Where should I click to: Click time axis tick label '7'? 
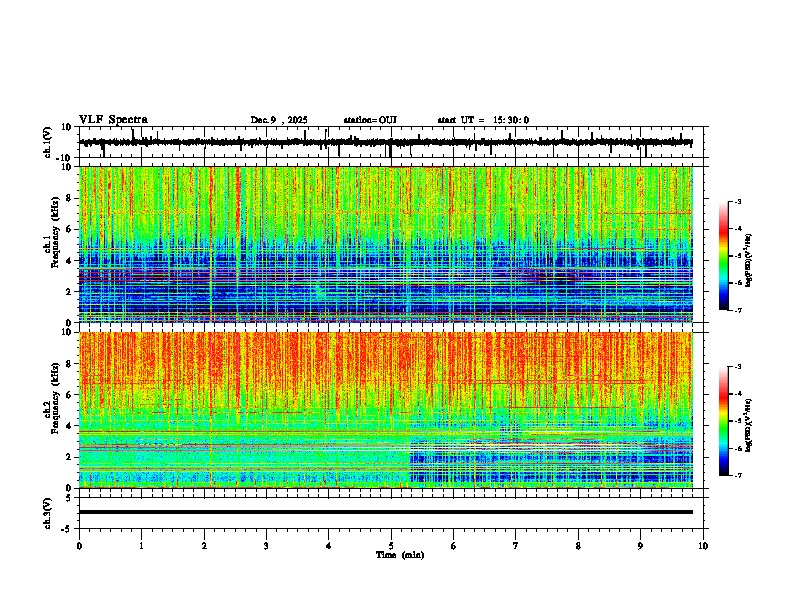click(x=516, y=546)
